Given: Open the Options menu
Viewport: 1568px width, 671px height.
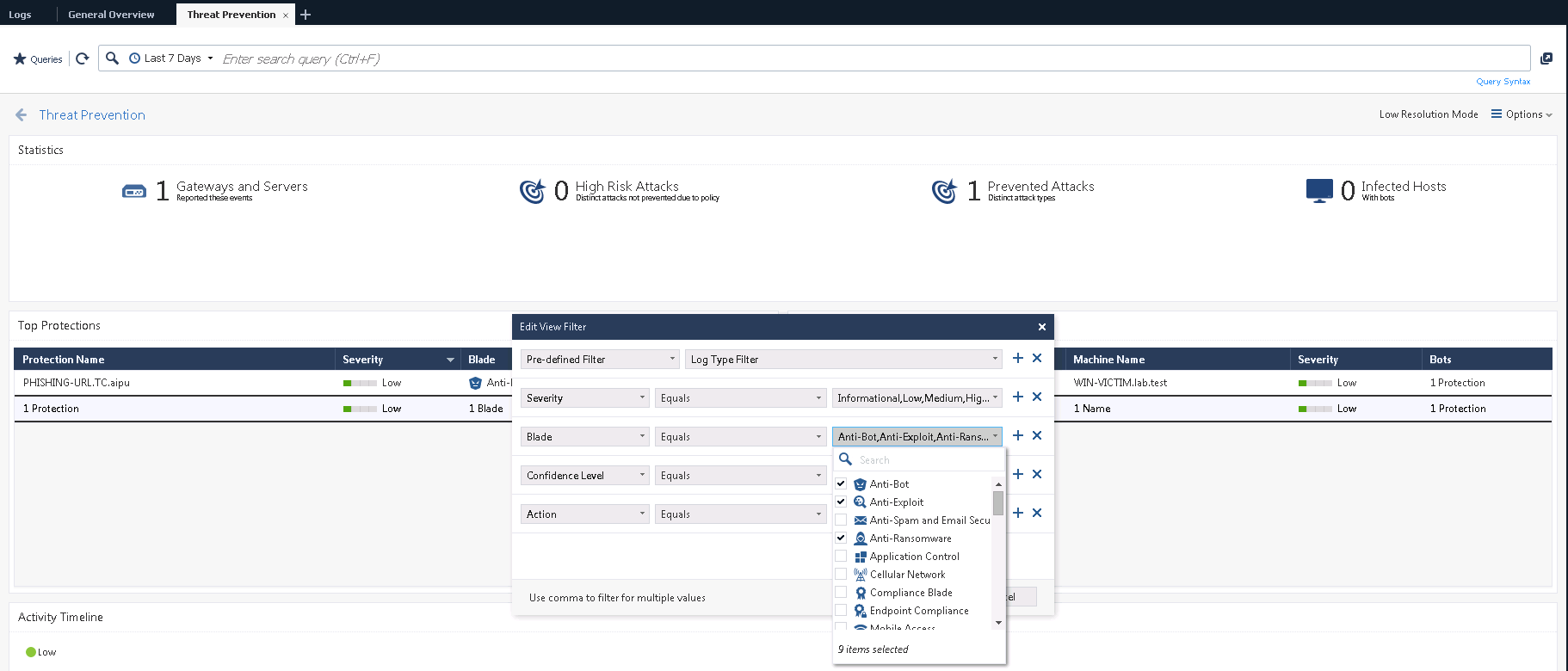Looking at the screenshot, I should pos(1522,114).
